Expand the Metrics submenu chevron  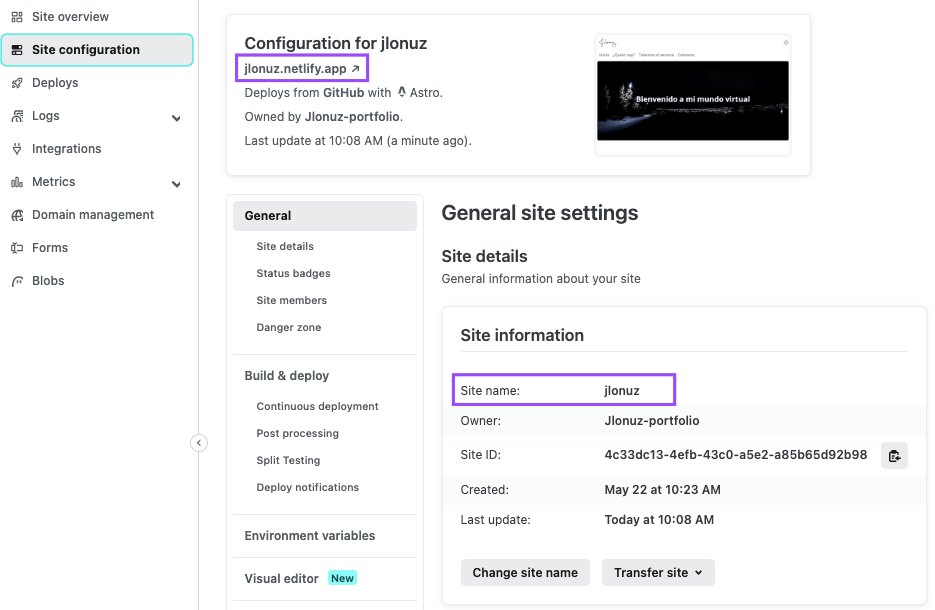coord(176,184)
